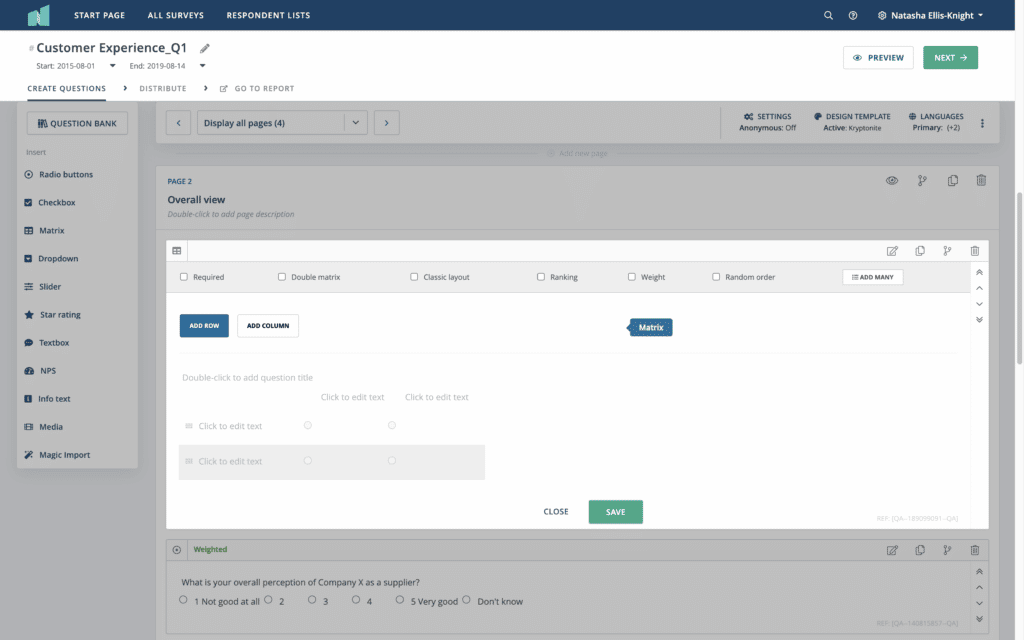This screenshot has width=1024, height=640.
Task: Open the Natasha Ellis-Knight user menu
Action: coord(930,16)
